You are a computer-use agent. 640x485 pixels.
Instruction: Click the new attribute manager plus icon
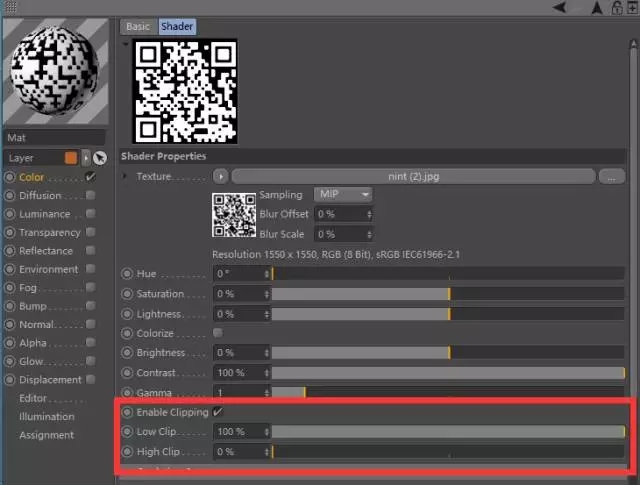click(632, 7)
